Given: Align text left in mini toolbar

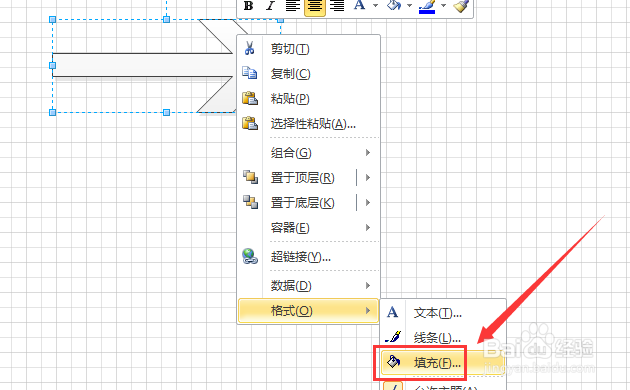Looking at the screenshot, I should 292,6.
